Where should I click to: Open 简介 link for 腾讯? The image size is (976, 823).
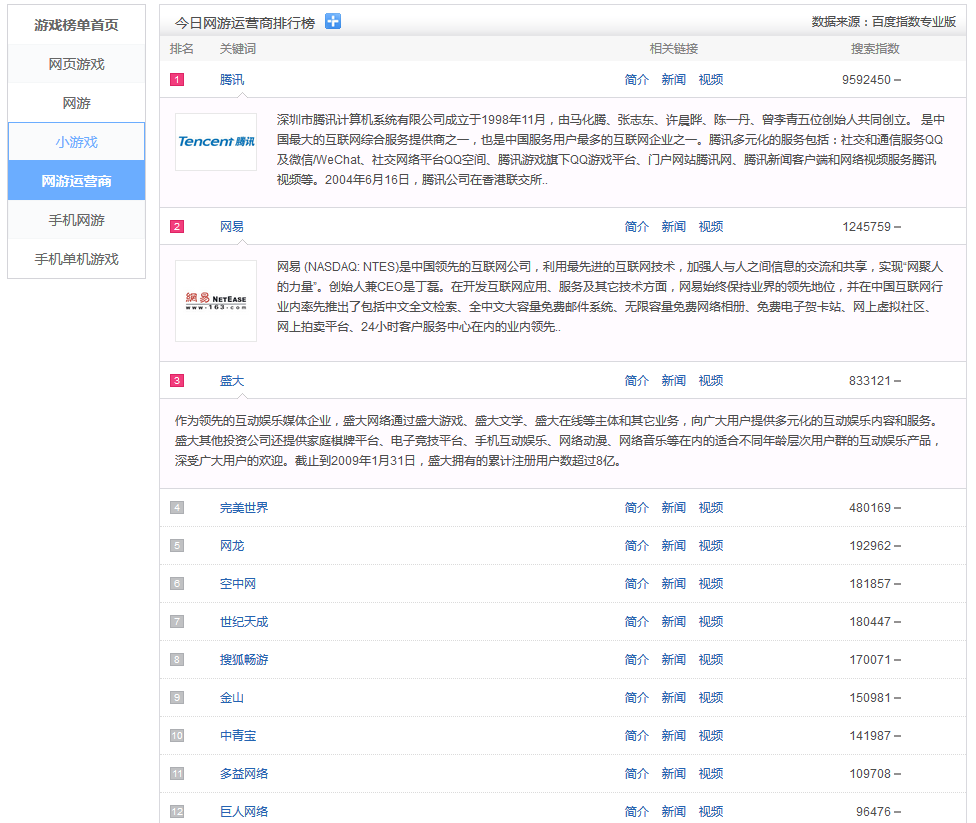637,80
